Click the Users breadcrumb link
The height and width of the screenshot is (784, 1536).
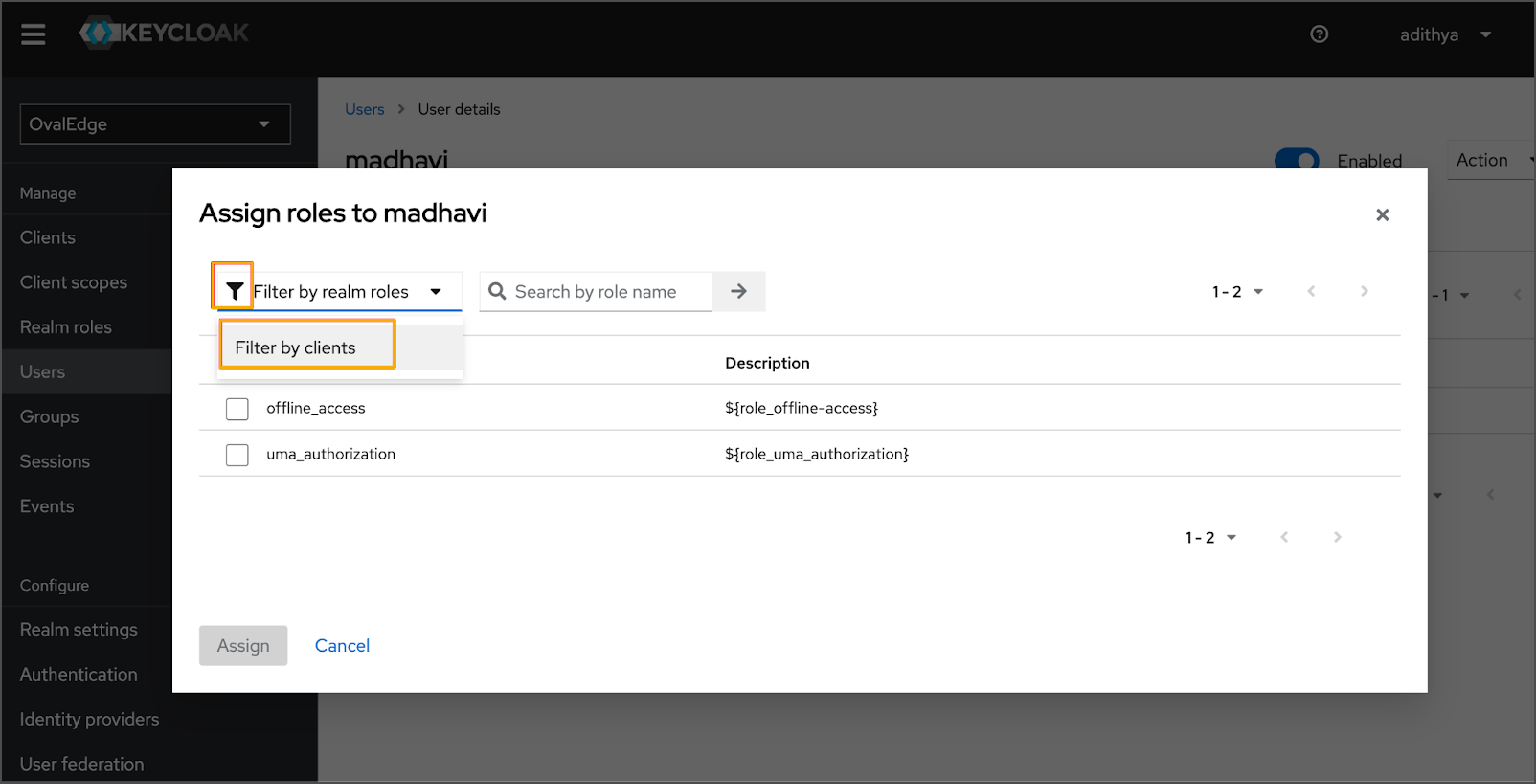point(364,109)
